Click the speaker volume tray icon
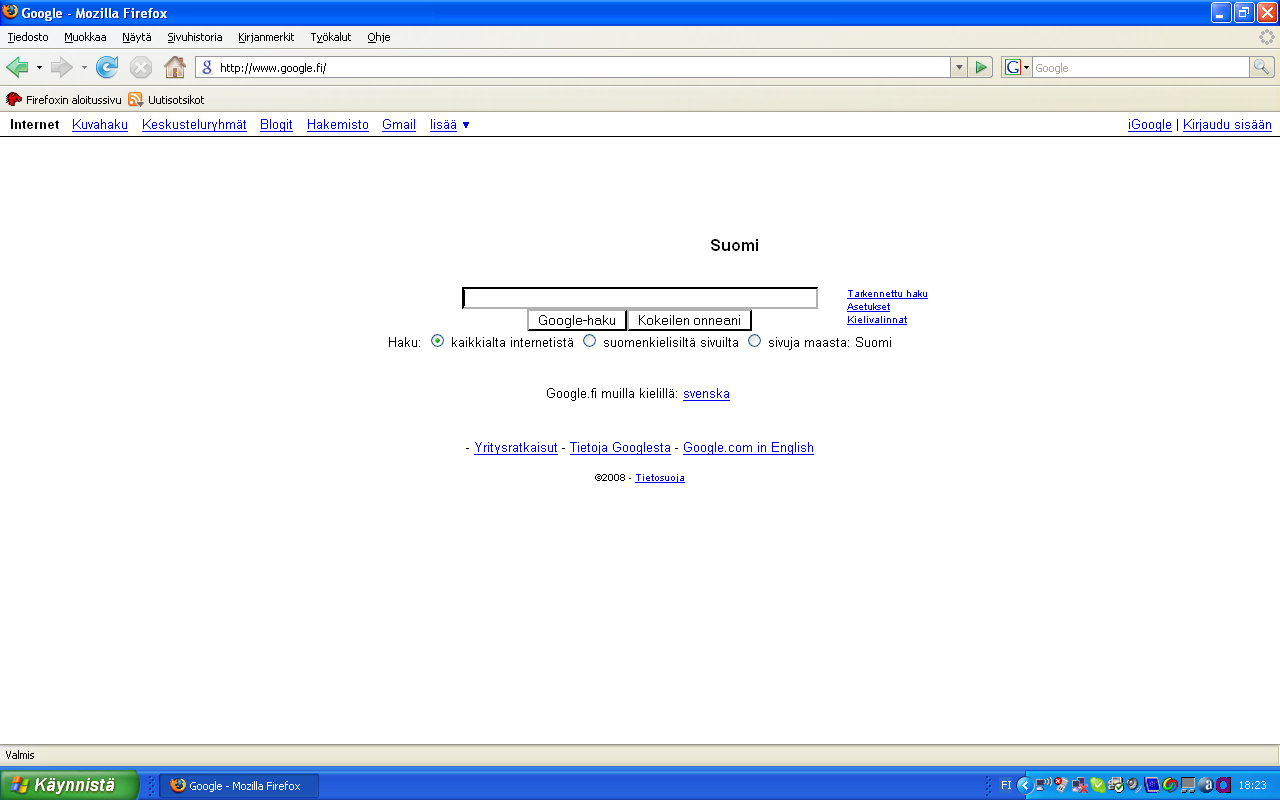Viewport: 1280px width, 800px height. tap(1133, 785)
